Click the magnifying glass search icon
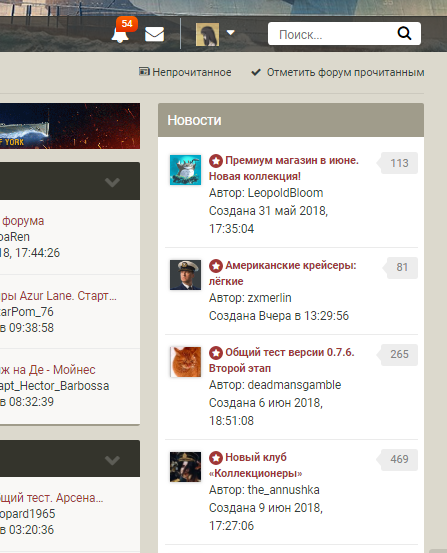The image size is (447, 553). [x=404, y=34]
